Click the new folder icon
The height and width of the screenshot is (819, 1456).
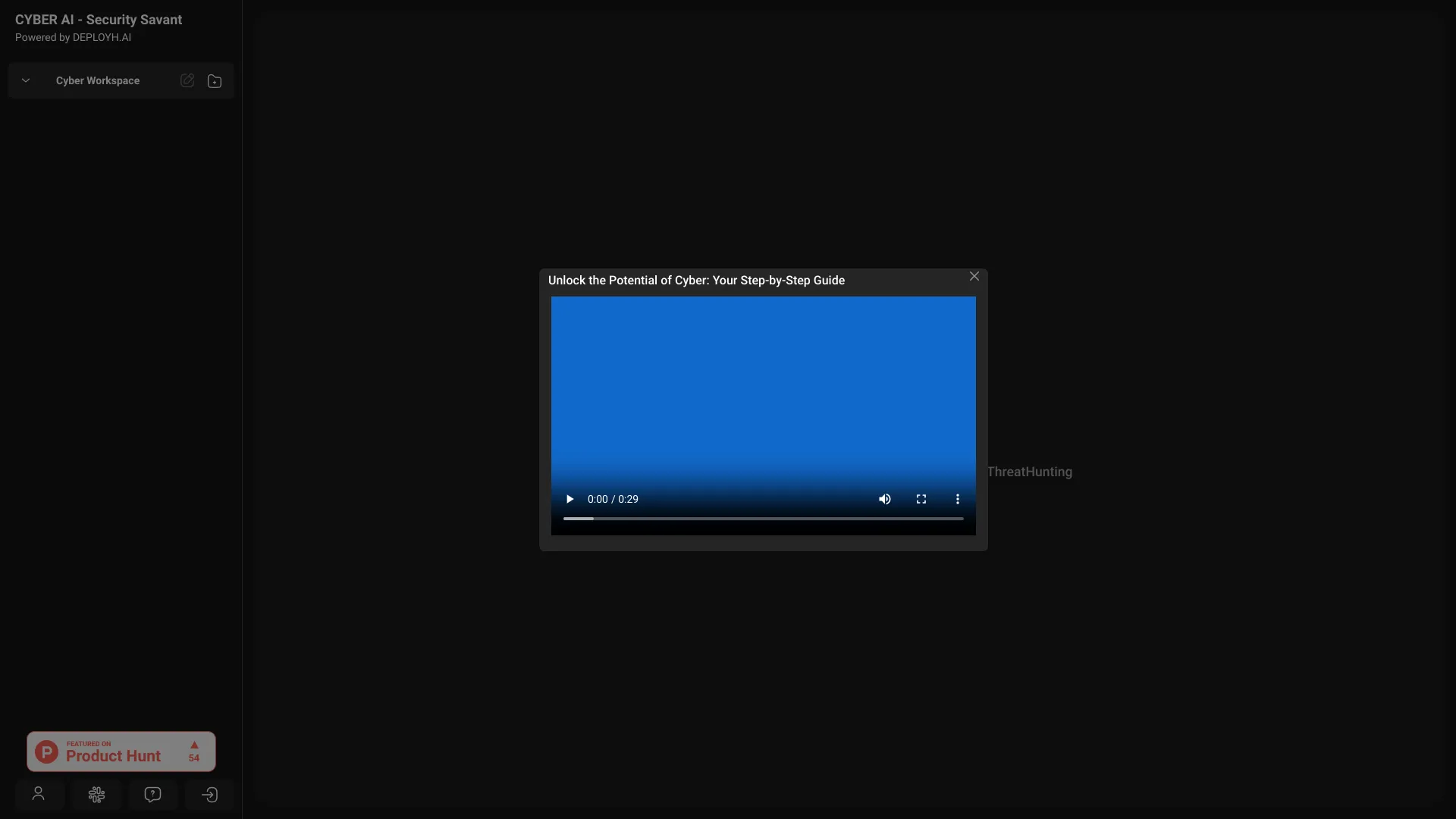(x=215, y=81)
